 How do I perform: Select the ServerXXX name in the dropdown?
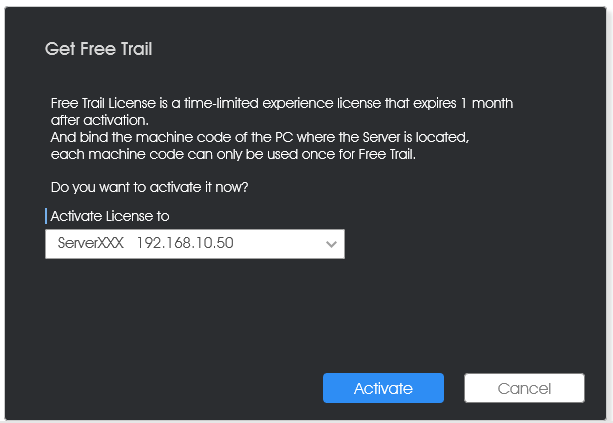(x=91, y=243)
